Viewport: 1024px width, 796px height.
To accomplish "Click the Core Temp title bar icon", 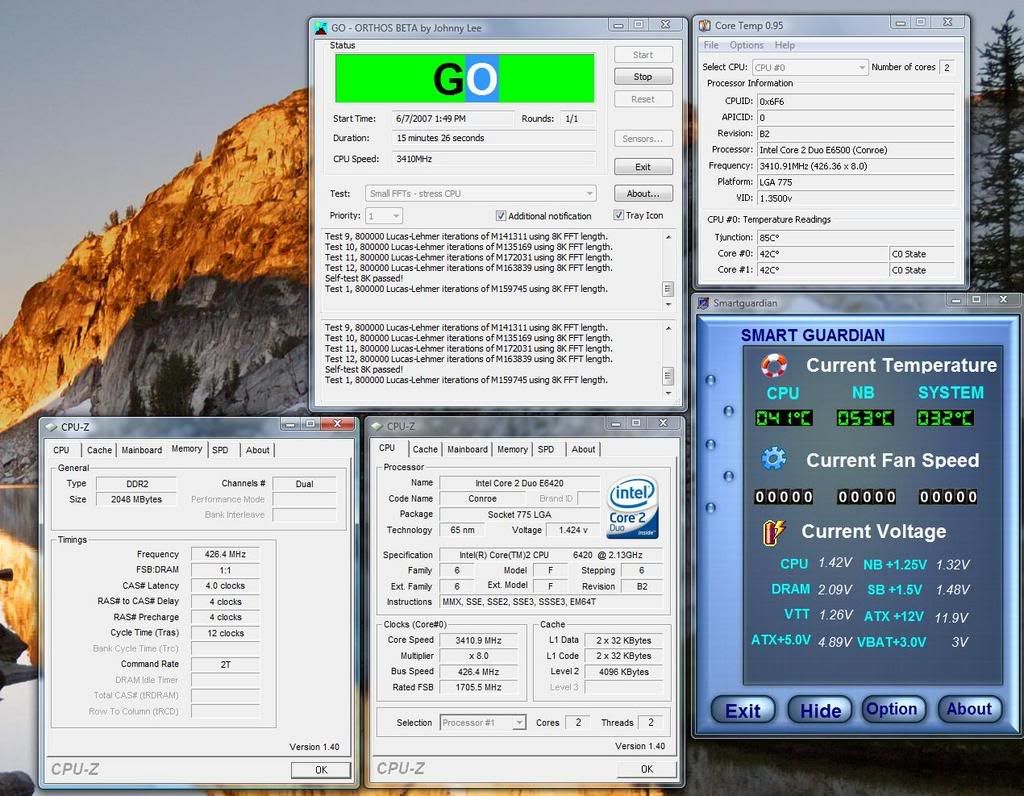I will (704, 25).
